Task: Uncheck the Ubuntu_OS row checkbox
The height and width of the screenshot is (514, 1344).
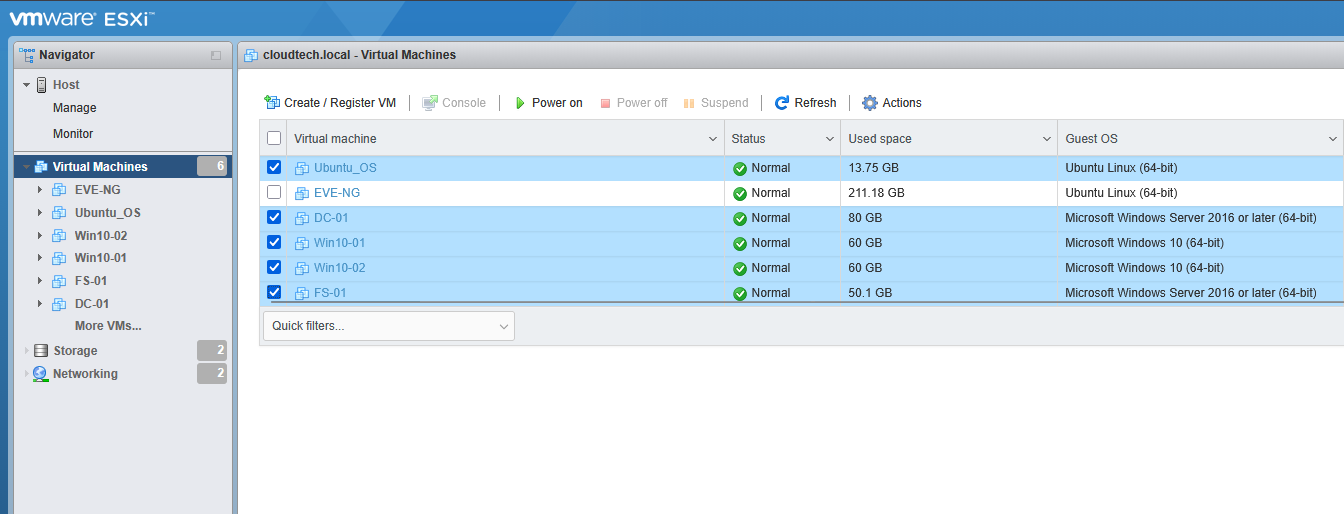Action: click(x=274, y=167)
